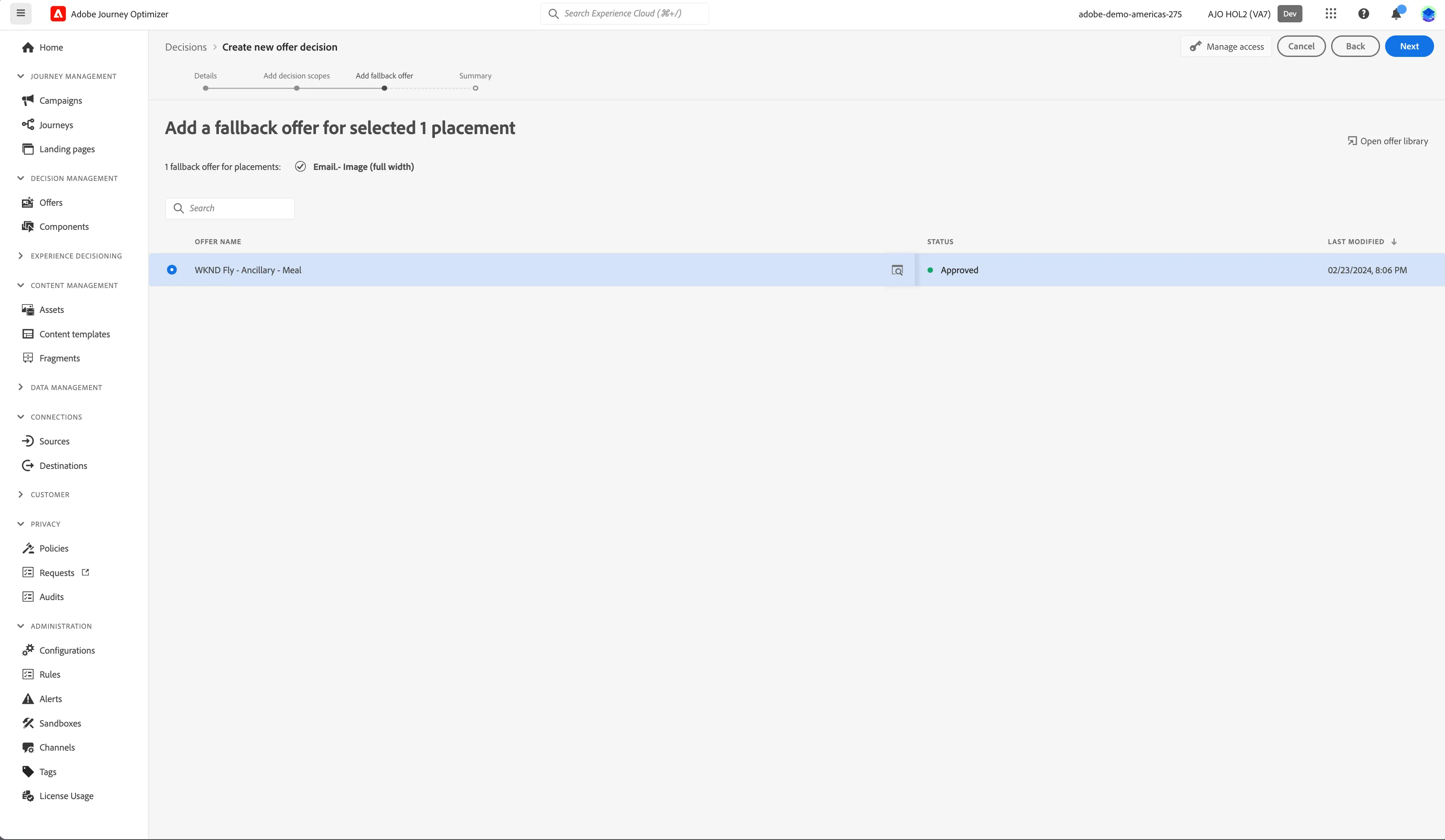Click the fallback offer Search field

230,208
